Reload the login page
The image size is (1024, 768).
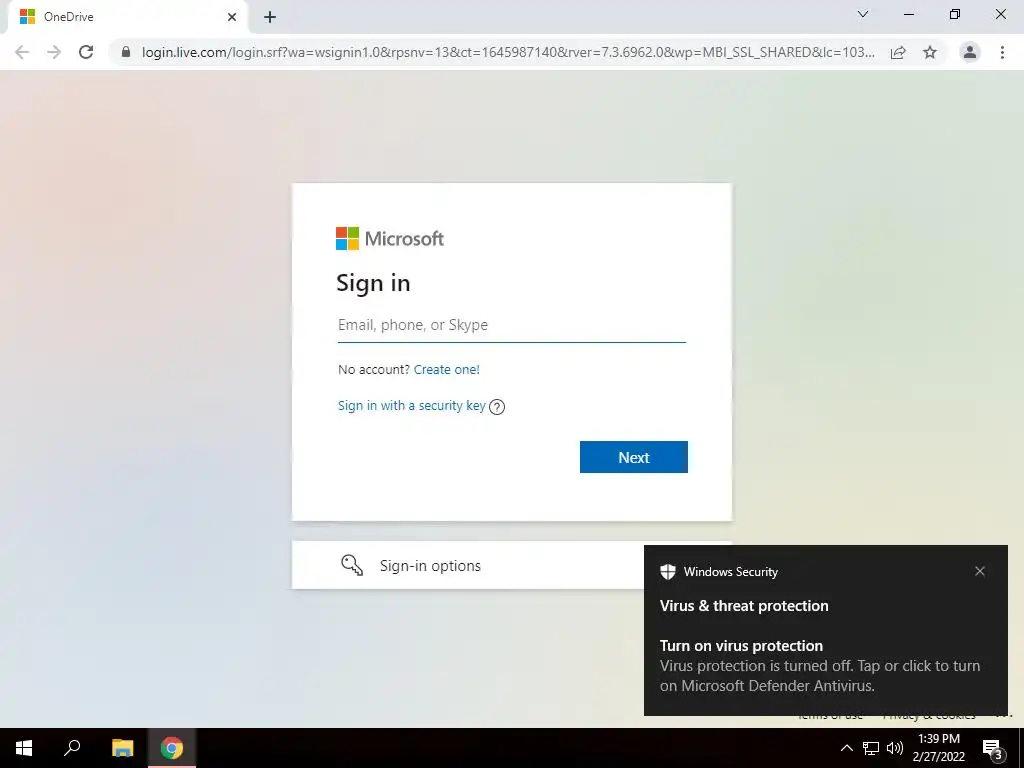click(86, 52)
